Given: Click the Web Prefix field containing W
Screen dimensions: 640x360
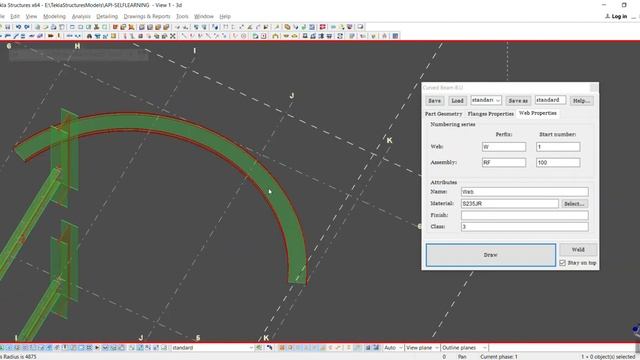Looking at the screenshot, I should tap(504, 147).
